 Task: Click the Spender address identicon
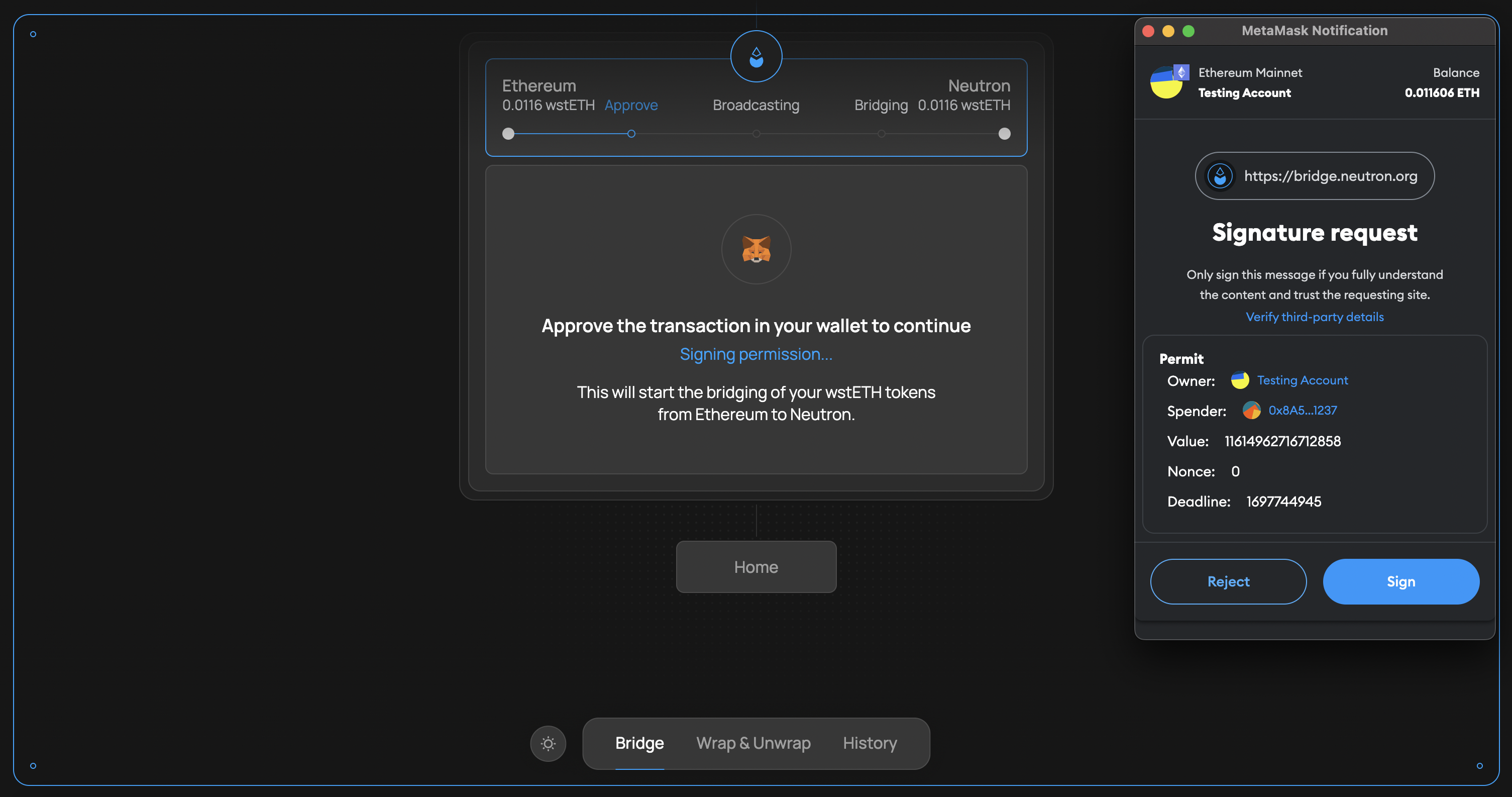1251,411
